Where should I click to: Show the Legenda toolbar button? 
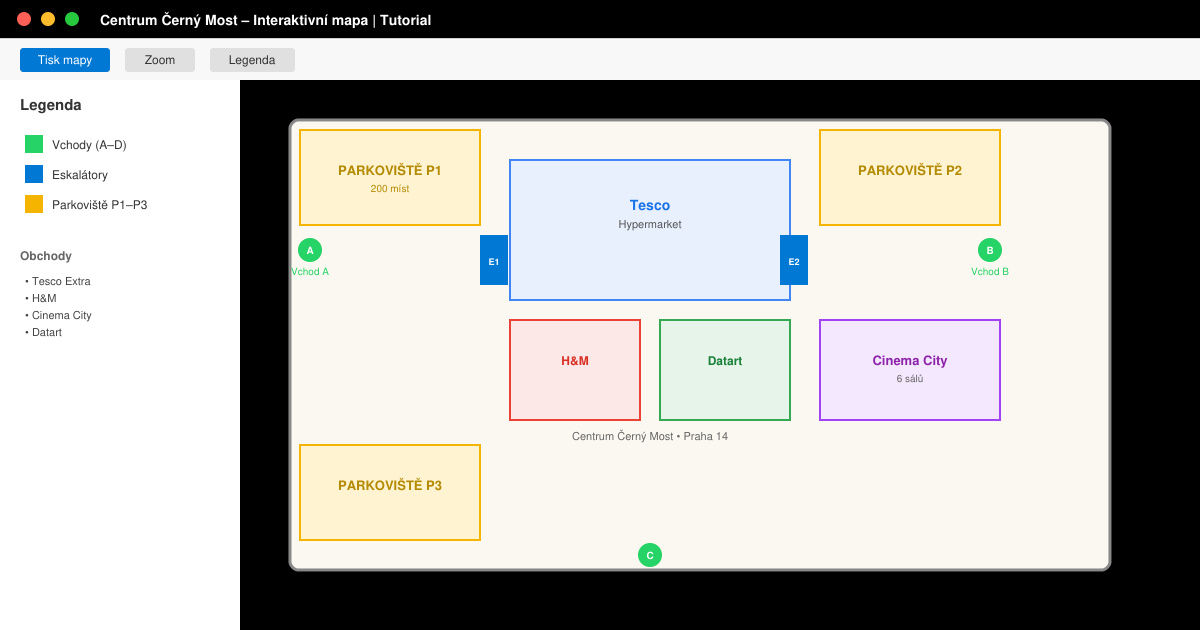pyautogui.click(x=252, y=60)
